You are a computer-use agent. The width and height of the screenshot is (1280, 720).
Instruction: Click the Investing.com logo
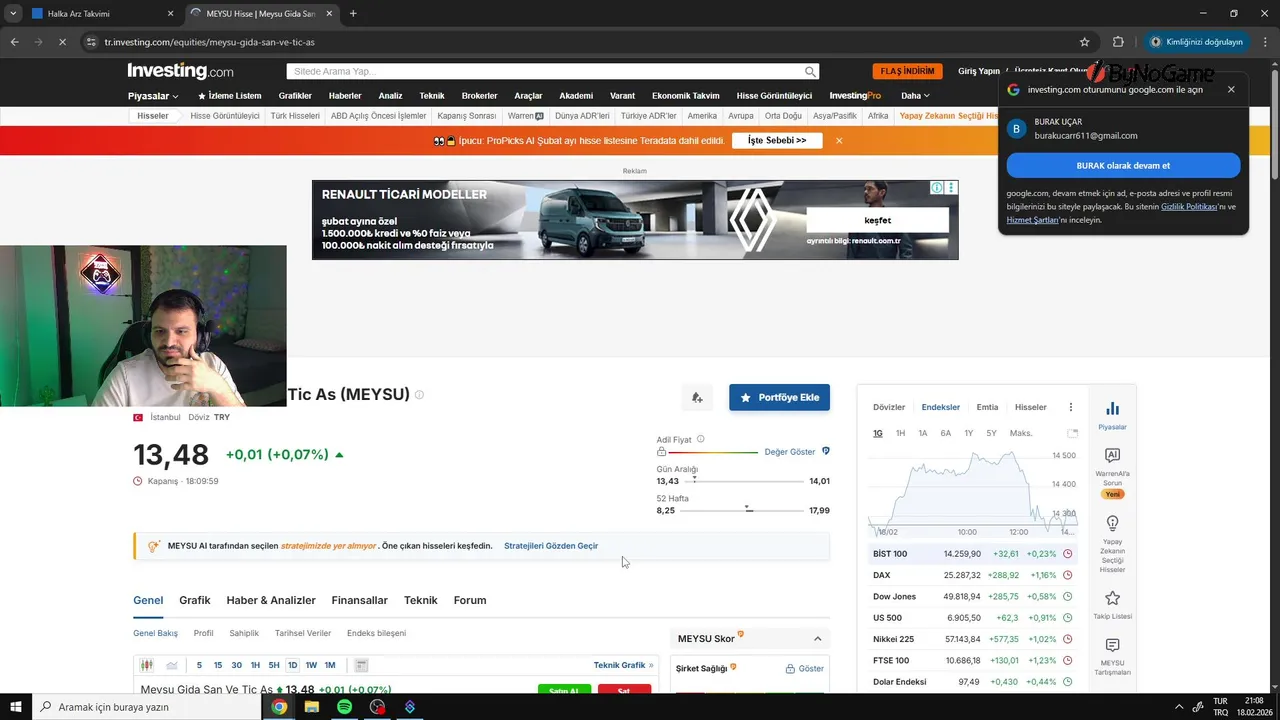(180, 71)
